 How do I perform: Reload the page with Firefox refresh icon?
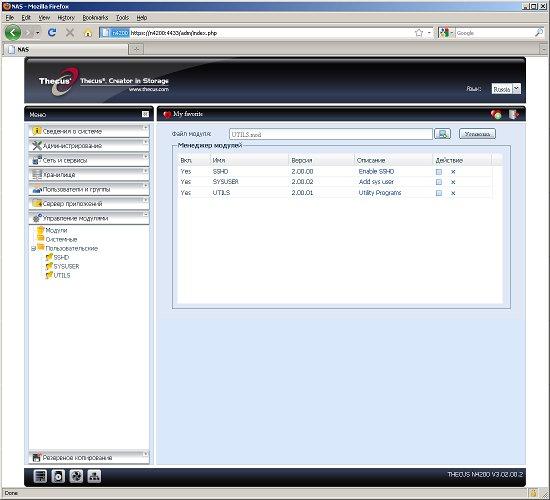tap(52, 33)
